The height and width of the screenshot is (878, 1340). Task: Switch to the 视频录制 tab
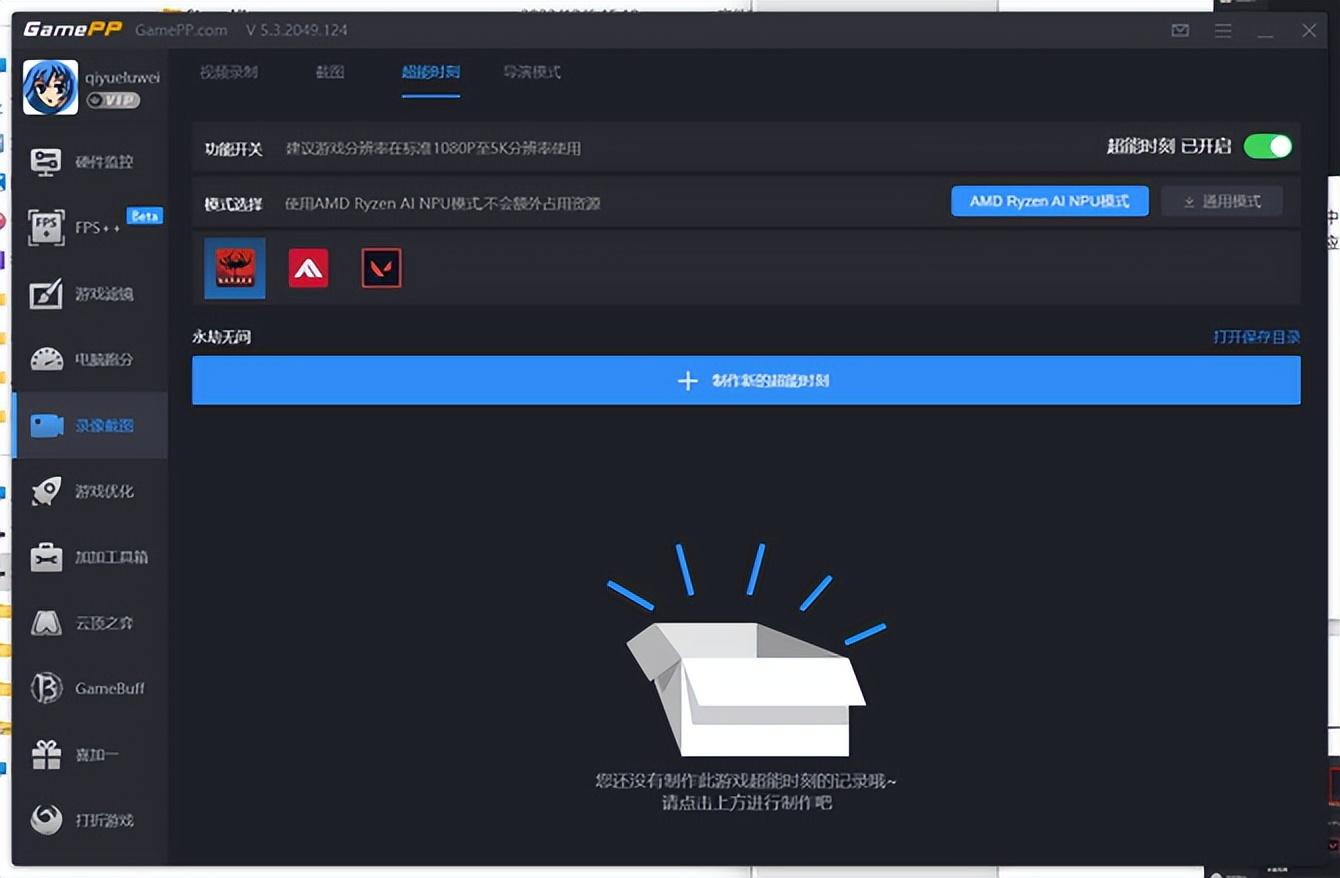click(x=229, y=72)
